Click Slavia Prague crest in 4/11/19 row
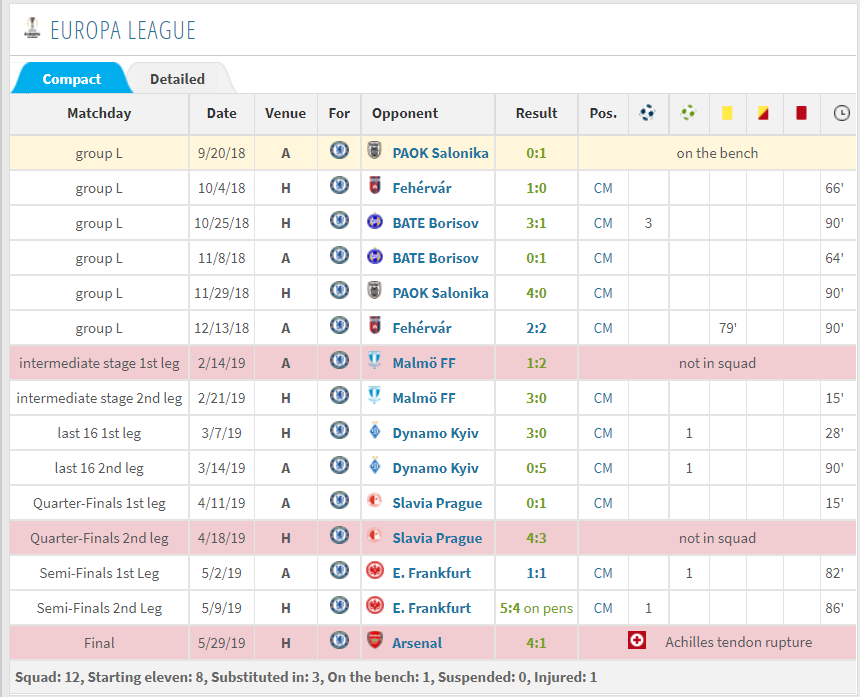Screen dimensions: 860x697 375,501
